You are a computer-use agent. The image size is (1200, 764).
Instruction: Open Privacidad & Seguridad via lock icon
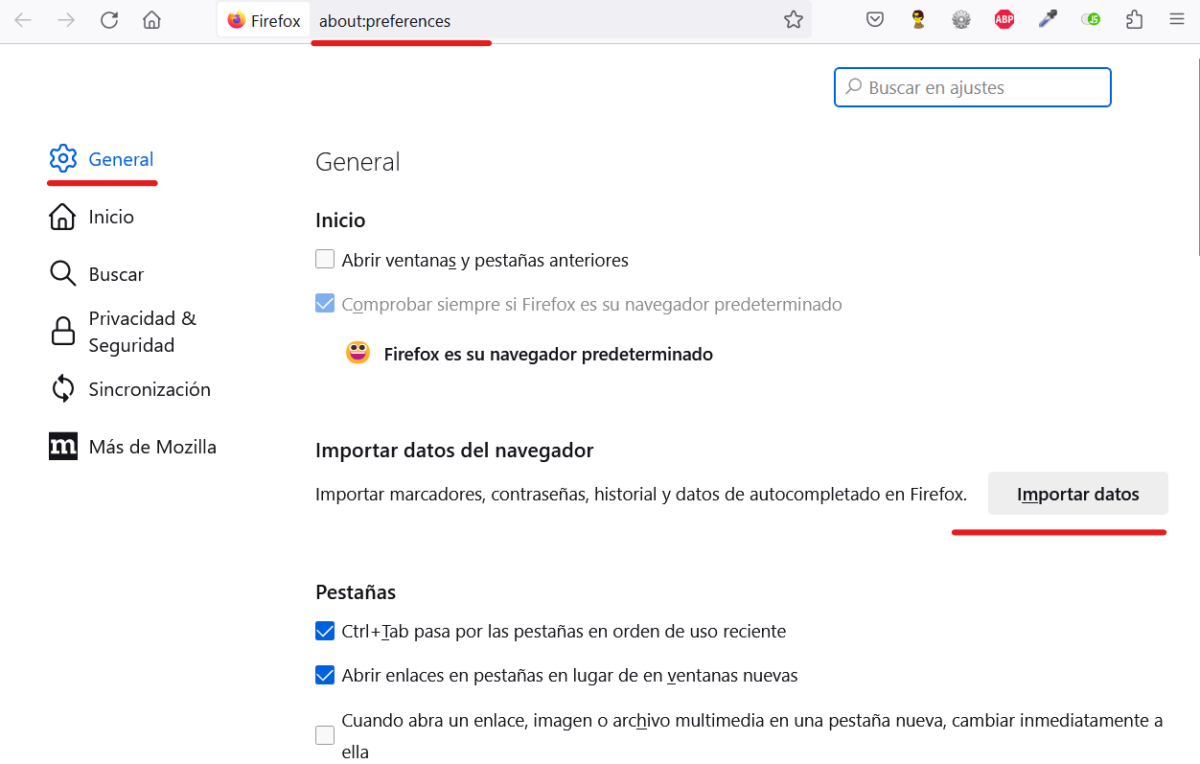tap(62, 331)
